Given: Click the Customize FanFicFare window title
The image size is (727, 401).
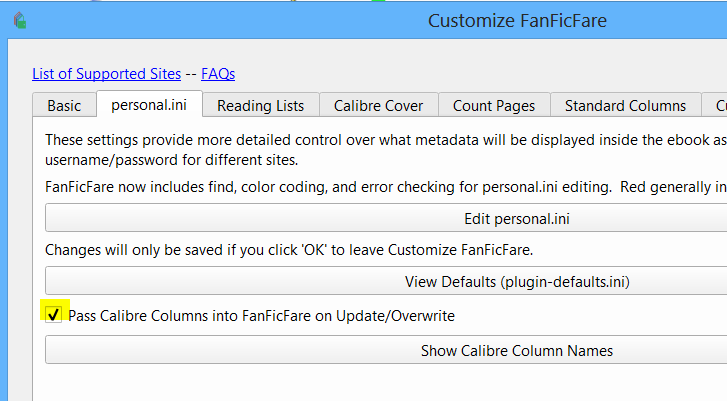Looking at the screenshot, I should pyautogui.click(x=517, y=20).
